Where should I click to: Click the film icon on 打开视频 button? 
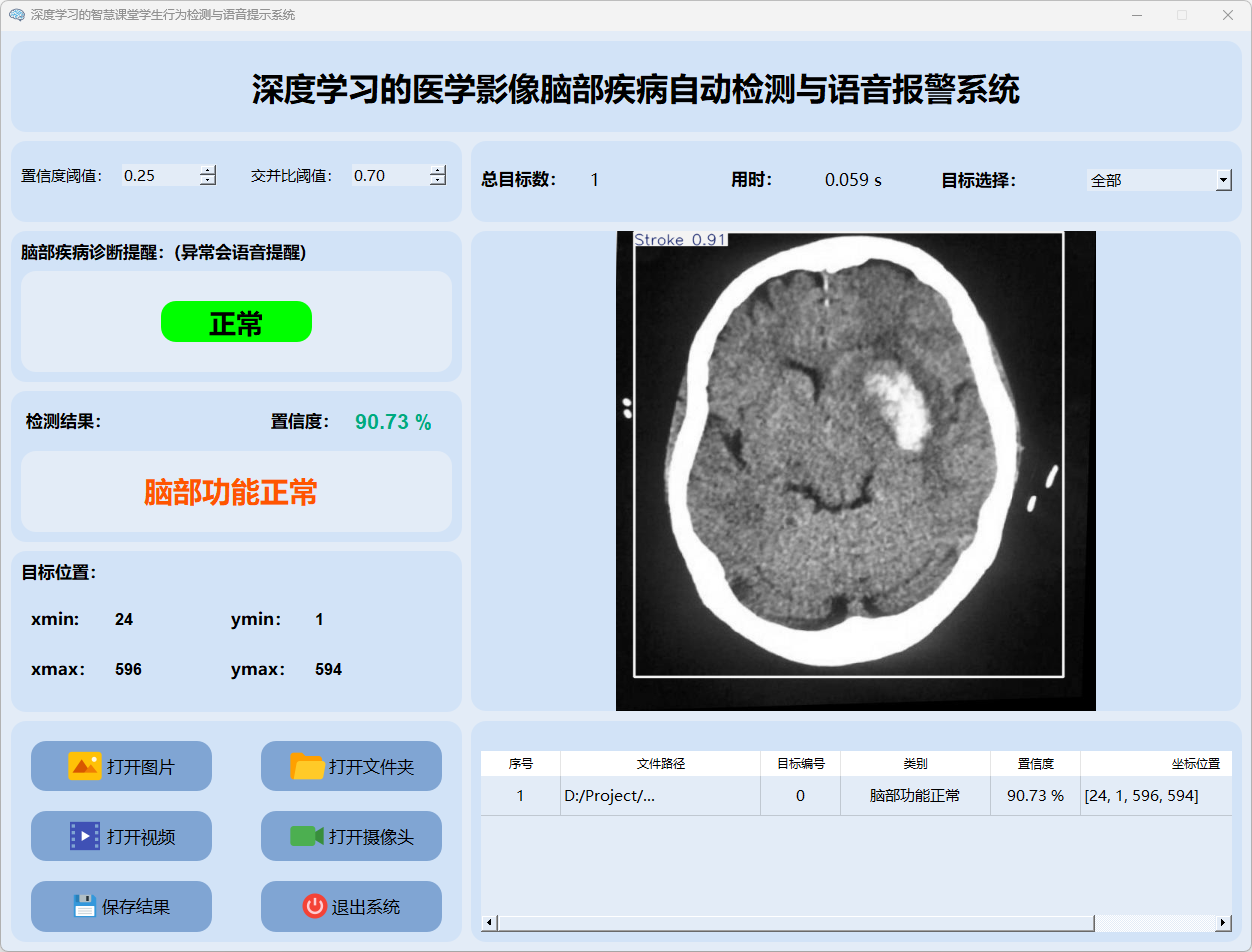pyautogui.click(x=85, y=836)
